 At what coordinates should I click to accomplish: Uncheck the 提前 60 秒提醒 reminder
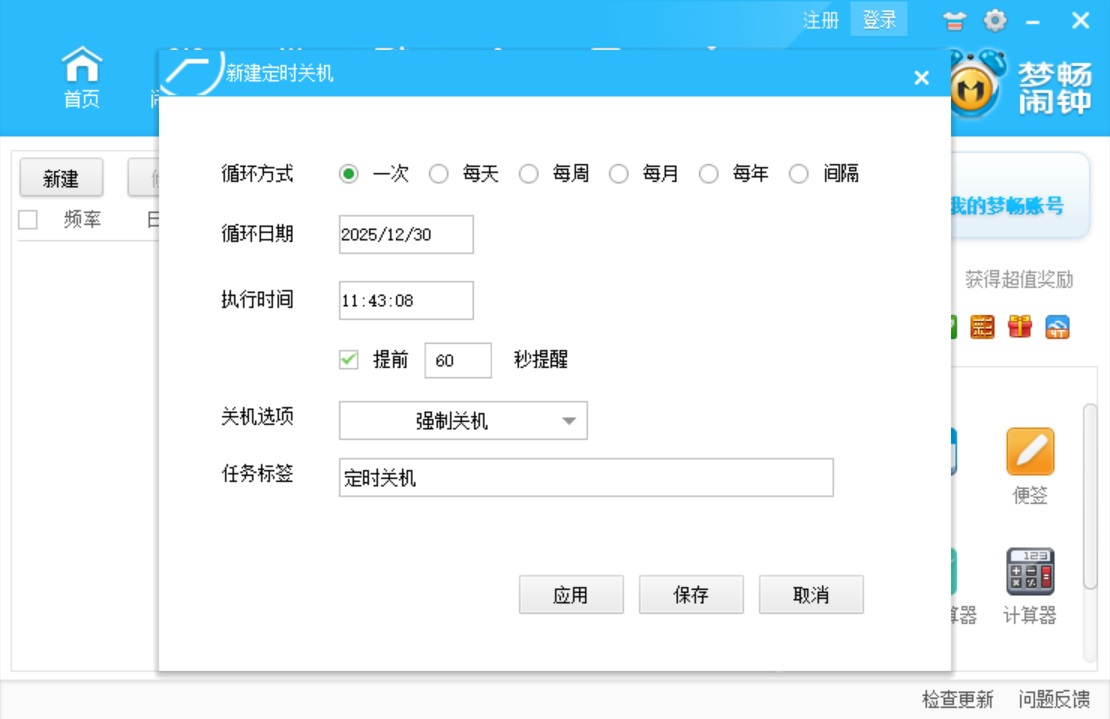[349, 359]
